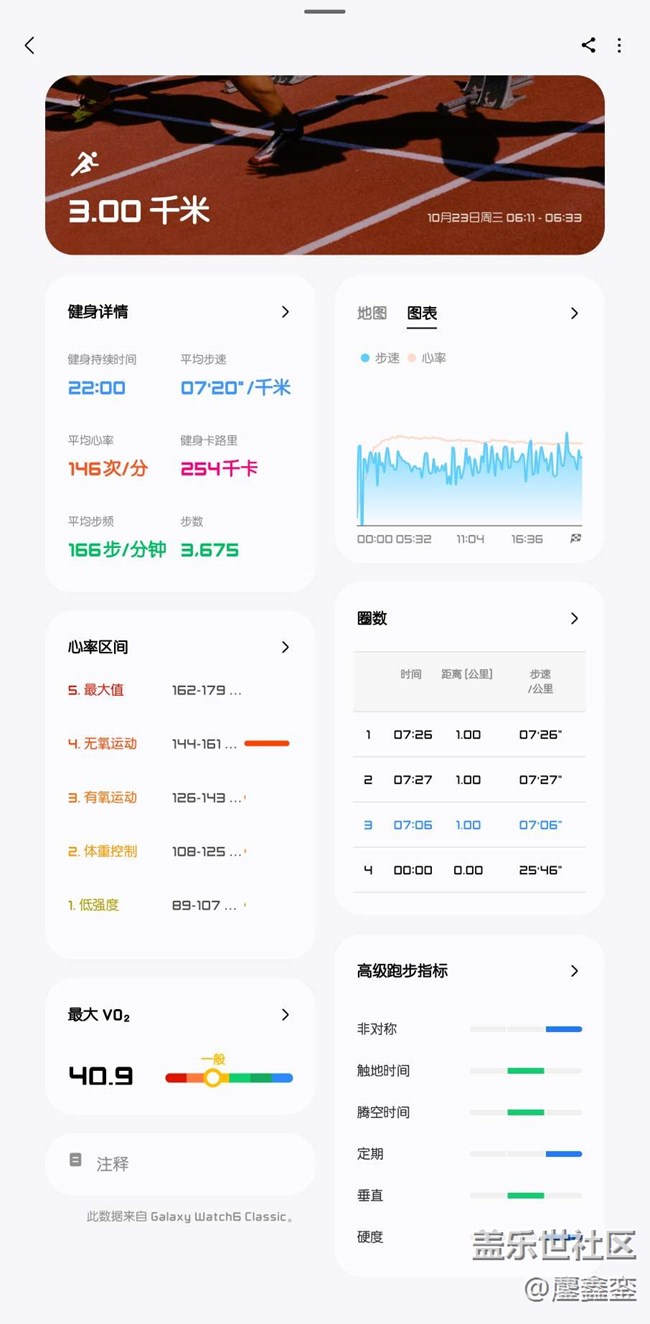This screenshot has height=1324, width=650.
Task: Expand the 心率区间 heart rate zones chevron
Action: (285, 647)
